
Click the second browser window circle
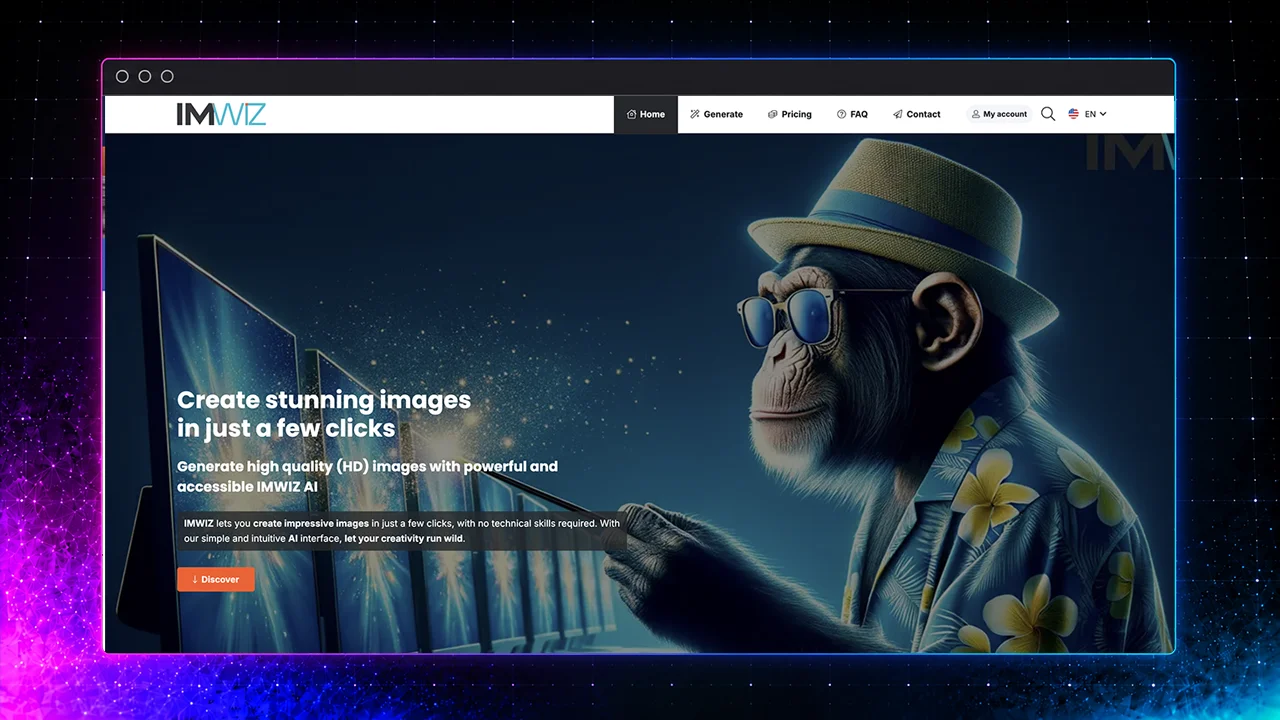tap(144, 76)
